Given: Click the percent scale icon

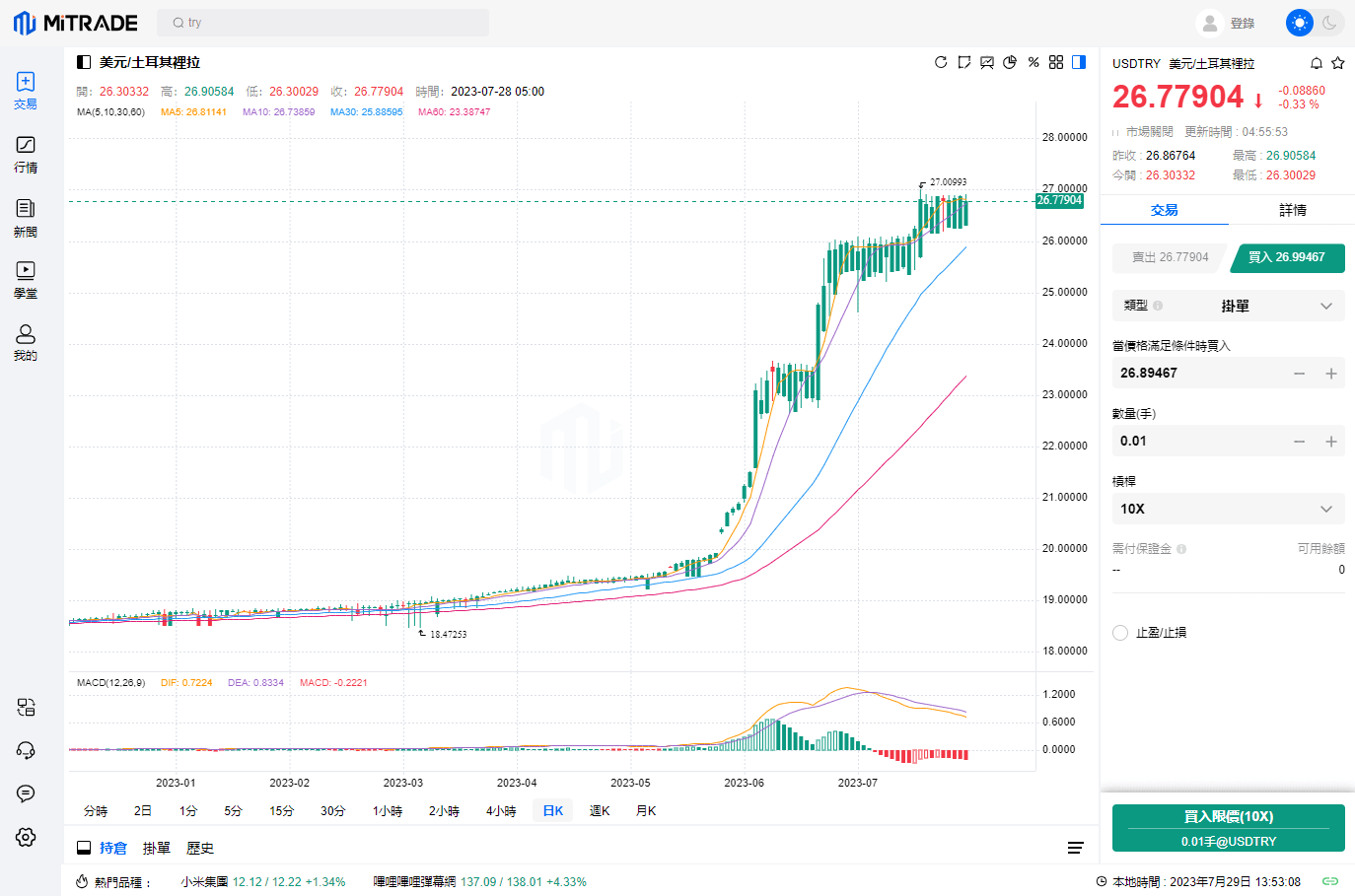Looking at the screenshot, I should (1034, 62).
